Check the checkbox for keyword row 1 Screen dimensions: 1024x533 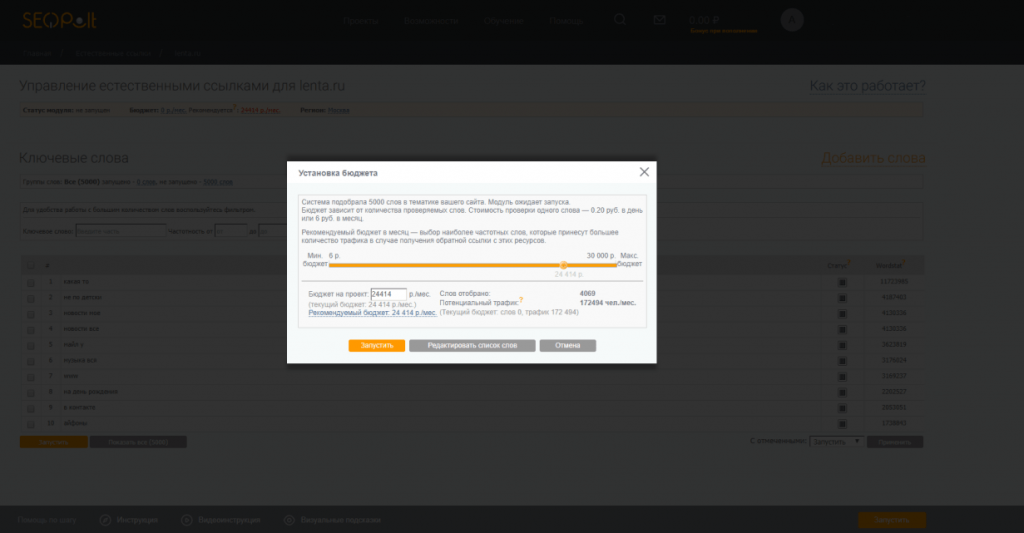(30, 282)
